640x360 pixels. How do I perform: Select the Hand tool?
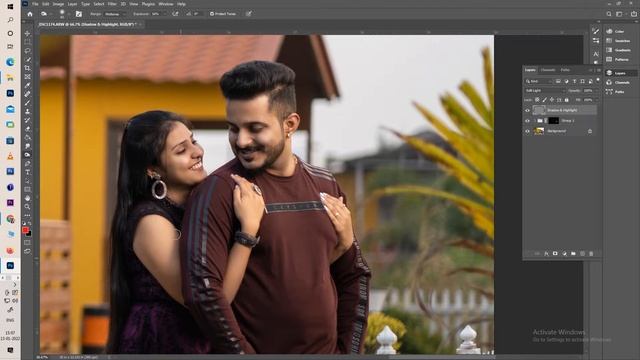28,198
